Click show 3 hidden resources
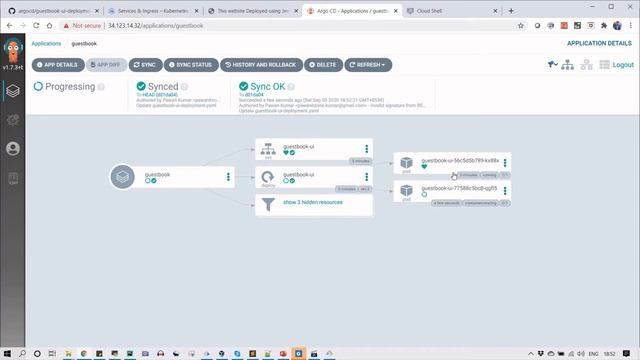The image size is (640, 360). [x=313, y=202]
